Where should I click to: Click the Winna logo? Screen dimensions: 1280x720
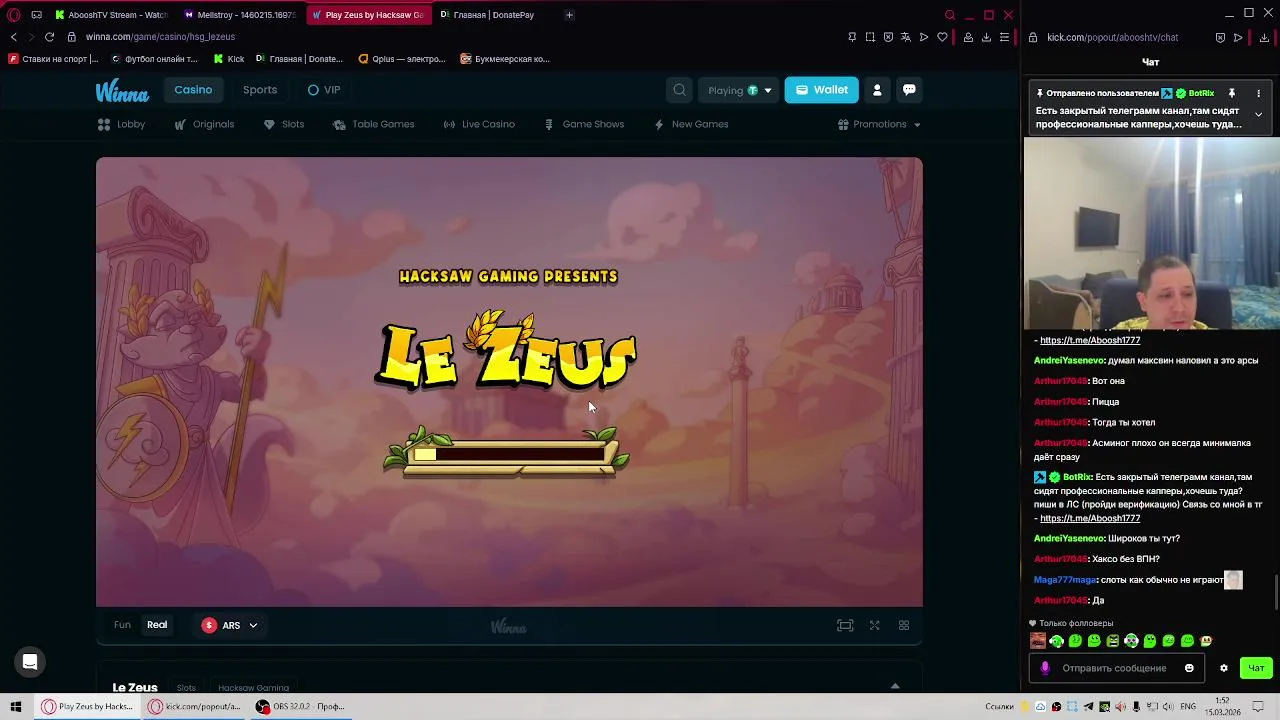122,91
